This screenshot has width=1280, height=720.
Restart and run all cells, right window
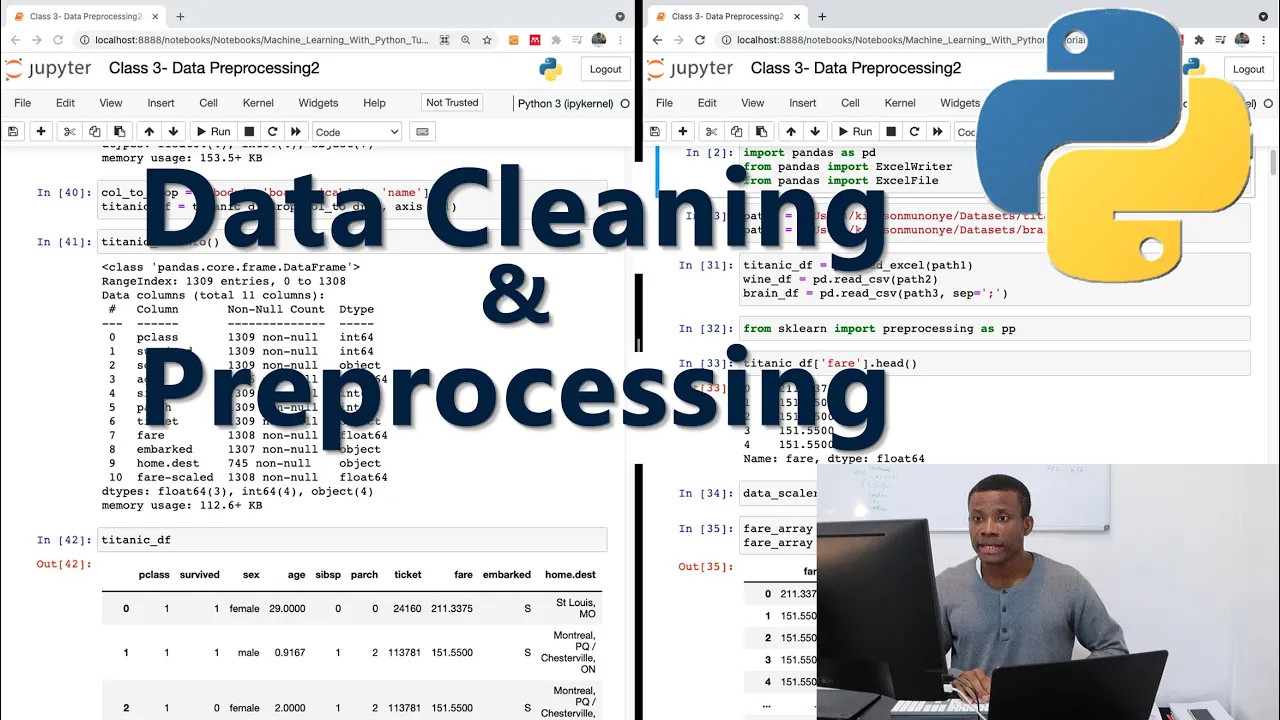pyautogui.click(x=938, y=131)
